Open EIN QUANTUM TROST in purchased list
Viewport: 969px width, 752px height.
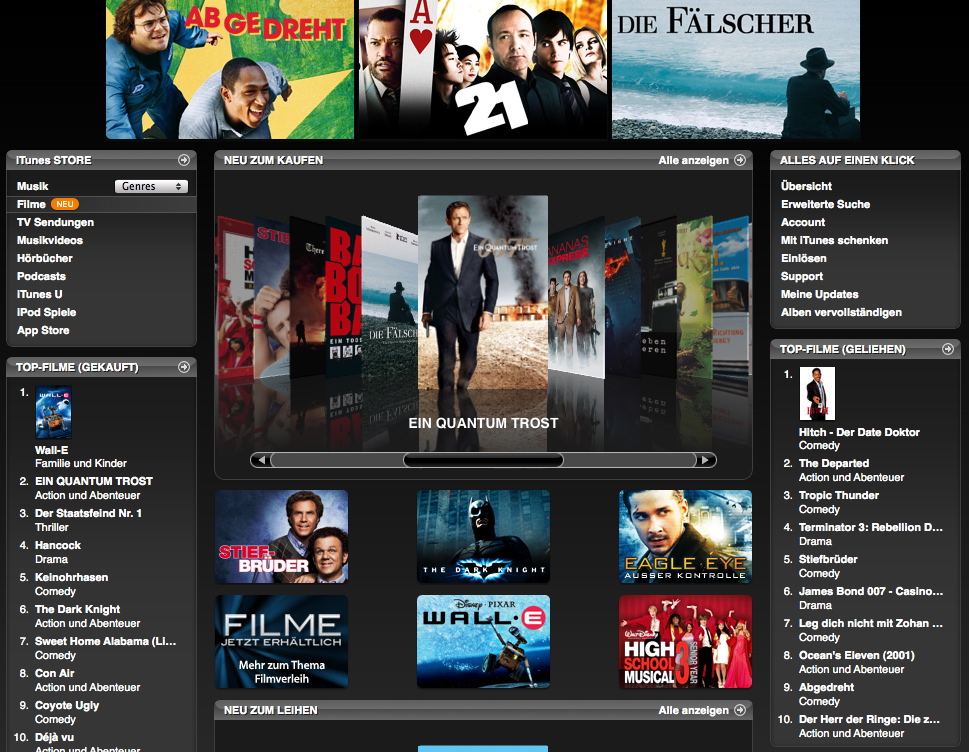click(x=94, y=481)
